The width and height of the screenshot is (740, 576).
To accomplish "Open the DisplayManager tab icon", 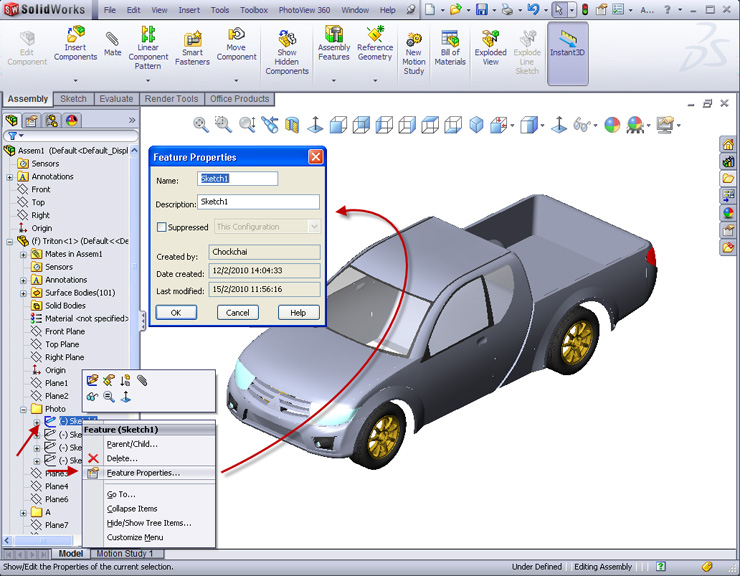I will coord(72,121).
